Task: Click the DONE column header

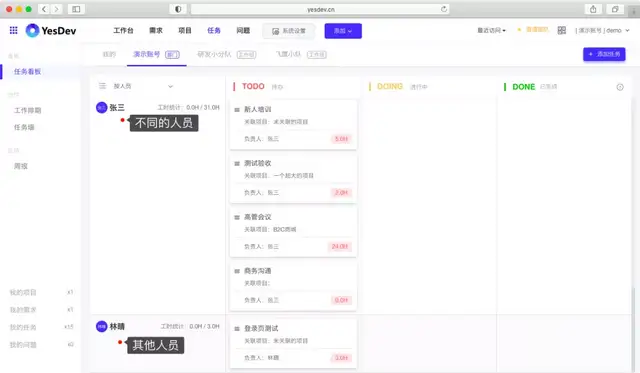Action: (x=524, y=87)
